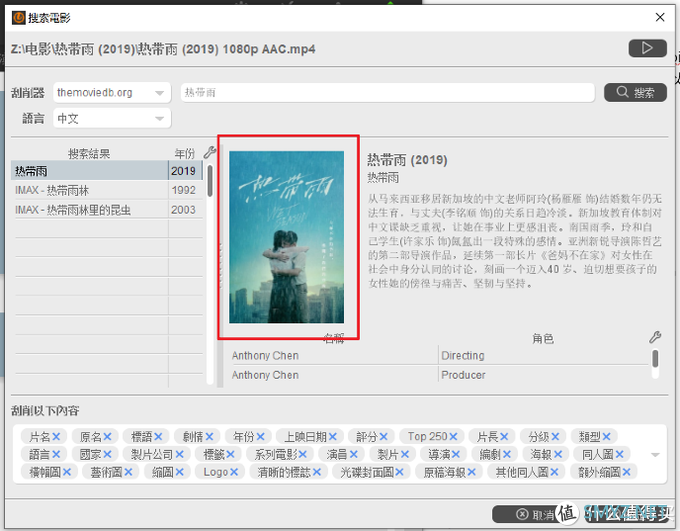Remove the 片長 tag with its X
This screenshot has height=531, width=680.
(504, 436)
